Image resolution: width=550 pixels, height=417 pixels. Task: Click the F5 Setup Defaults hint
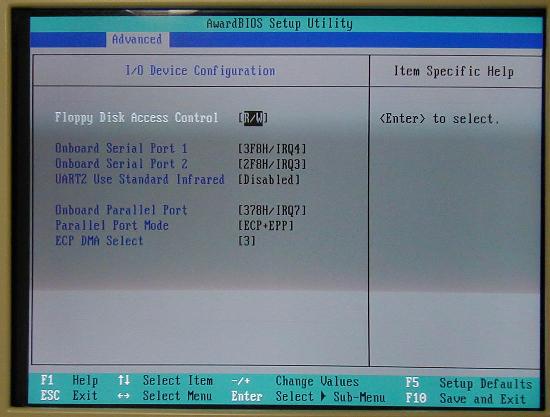coord(469,383)
